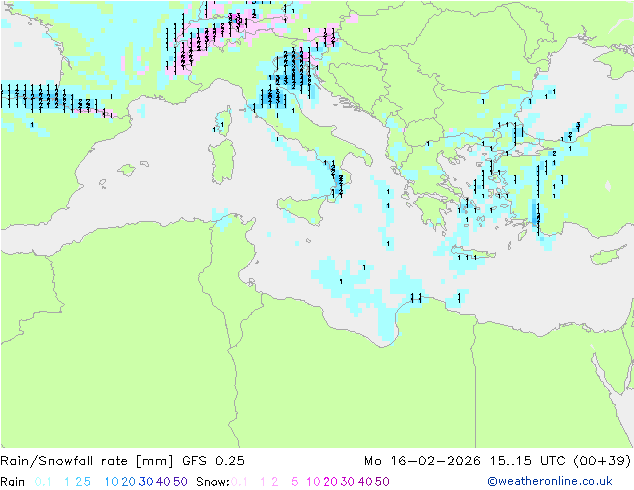Screen dimensions: 634x490
Task: Click the 'Snow:' legend label
Action: (x=213, y=482)
